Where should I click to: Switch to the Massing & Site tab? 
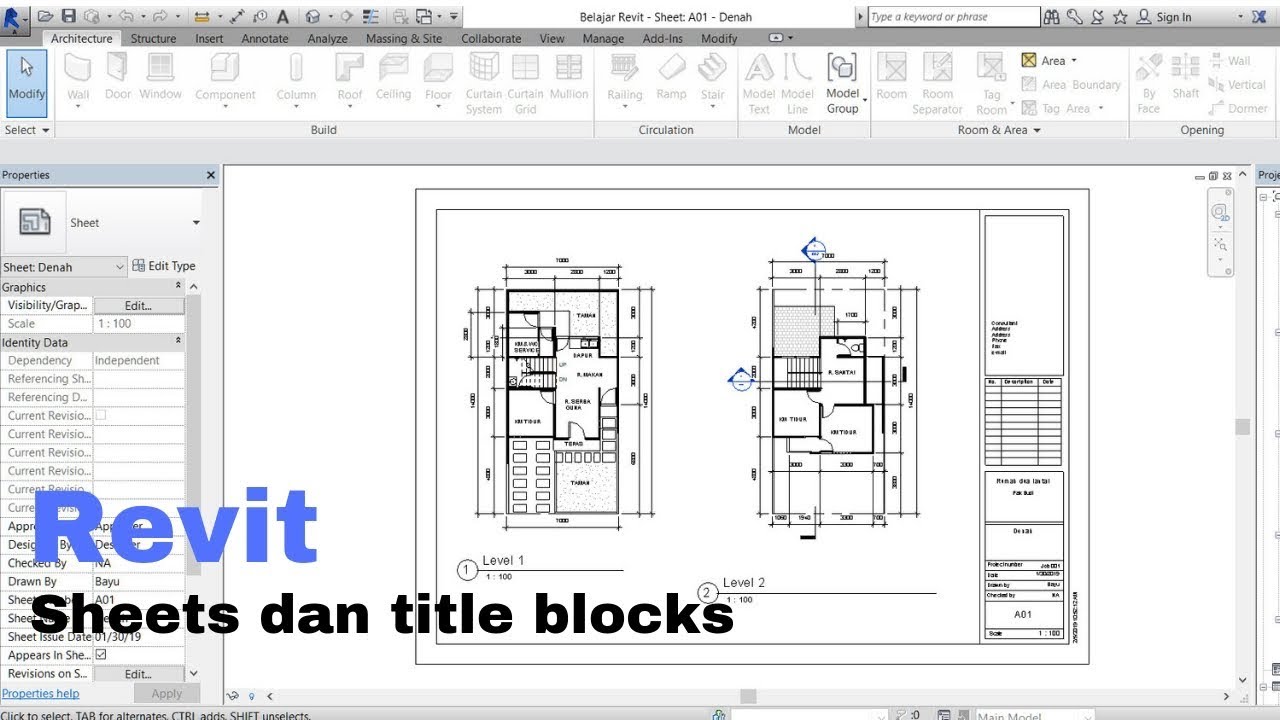pos(404,38)
